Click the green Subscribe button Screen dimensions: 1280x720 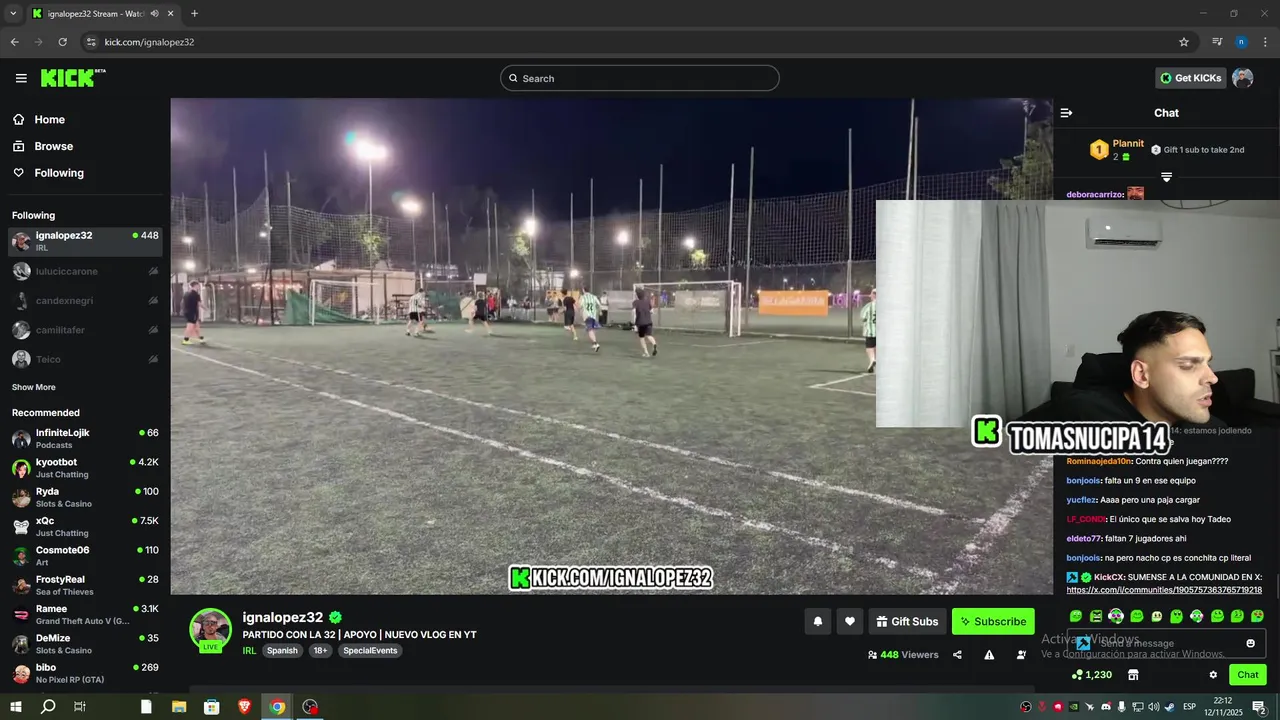(993, 621)
